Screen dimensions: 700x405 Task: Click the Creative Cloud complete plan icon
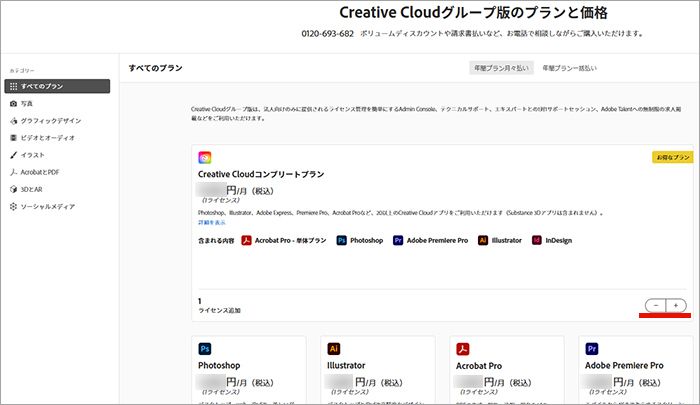[x=205, y=157]
